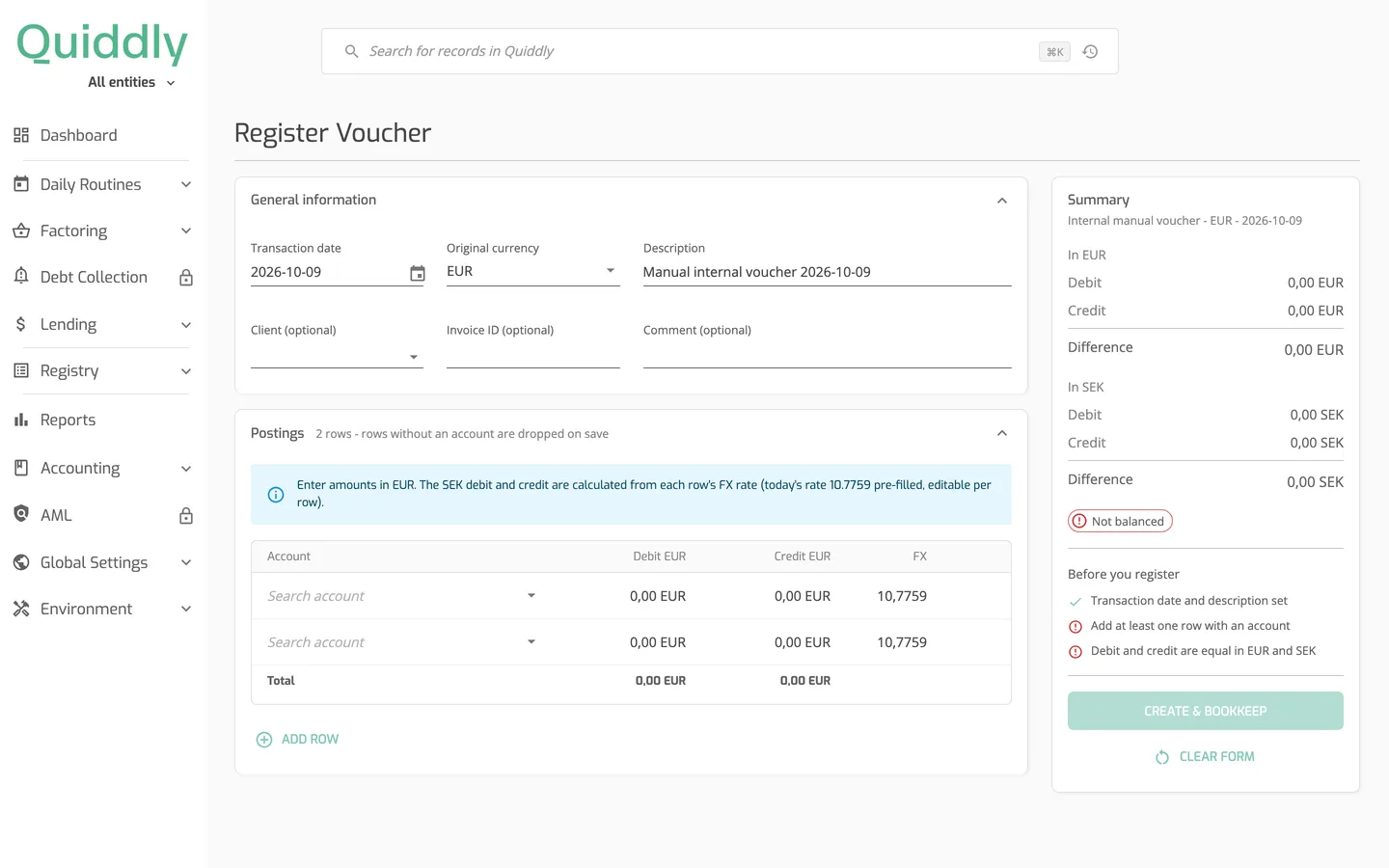Screen dimensions: 1389x868
Task: Click the Lending dollar icon
Action: 21,324
